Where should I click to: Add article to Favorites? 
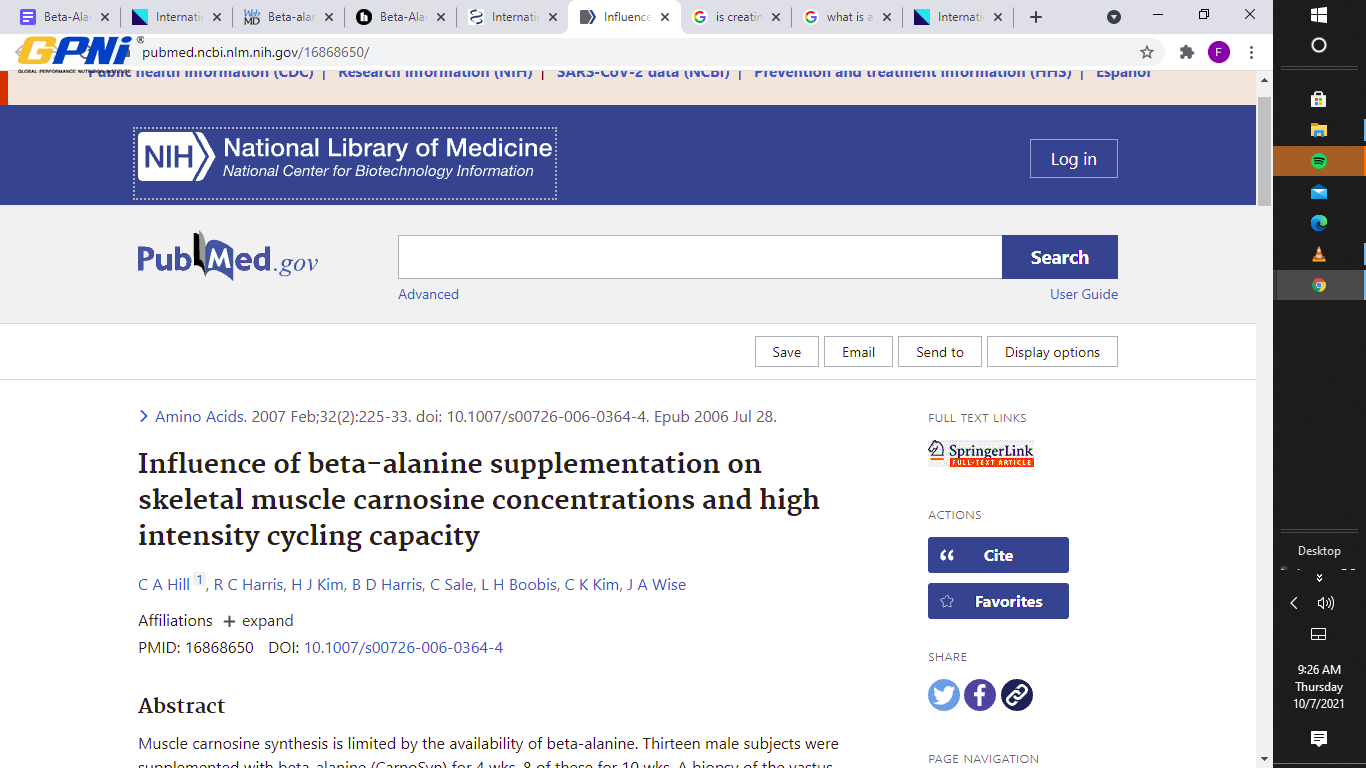tap(998, 601)
